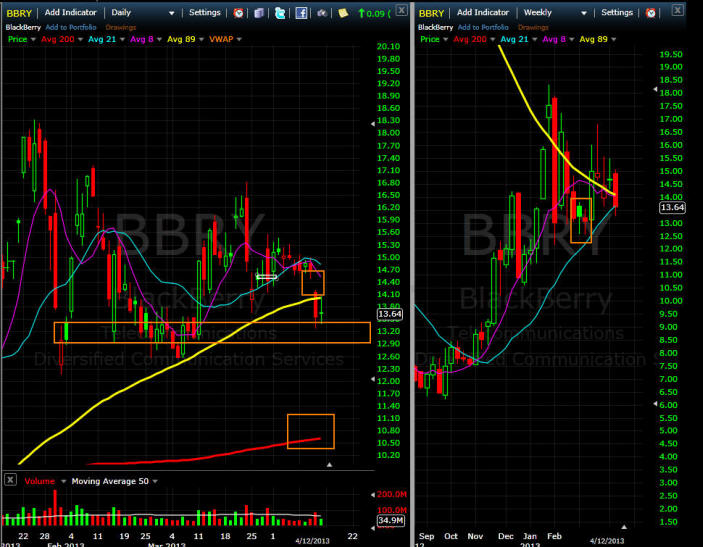
Task: Expand the Avg 89 dropdown in Weekly chart
Action: pyautogui.click(x=613, y=39)
